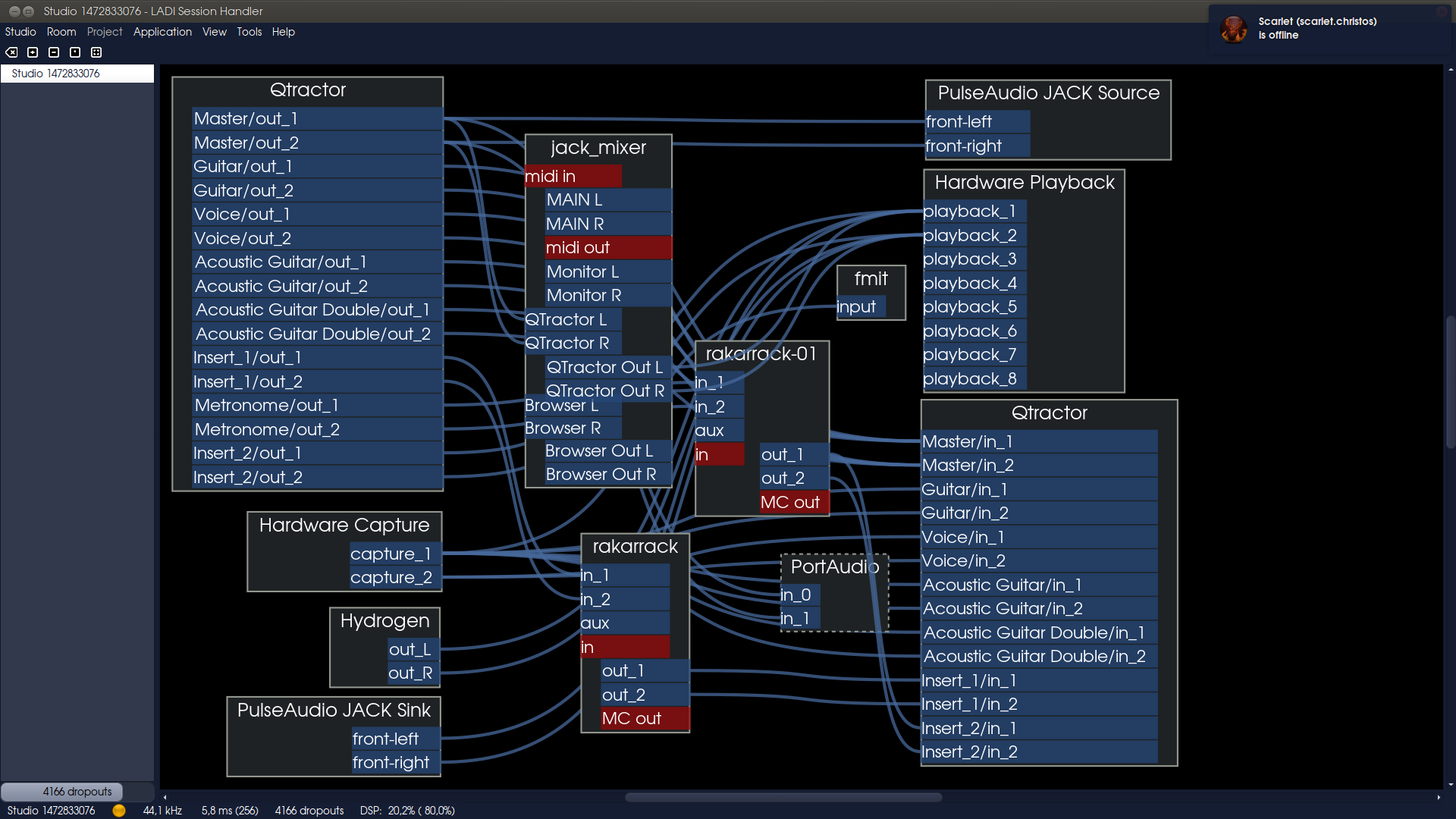Select PulseAudio JACK Source front-left port

click(x=977, y=121)
